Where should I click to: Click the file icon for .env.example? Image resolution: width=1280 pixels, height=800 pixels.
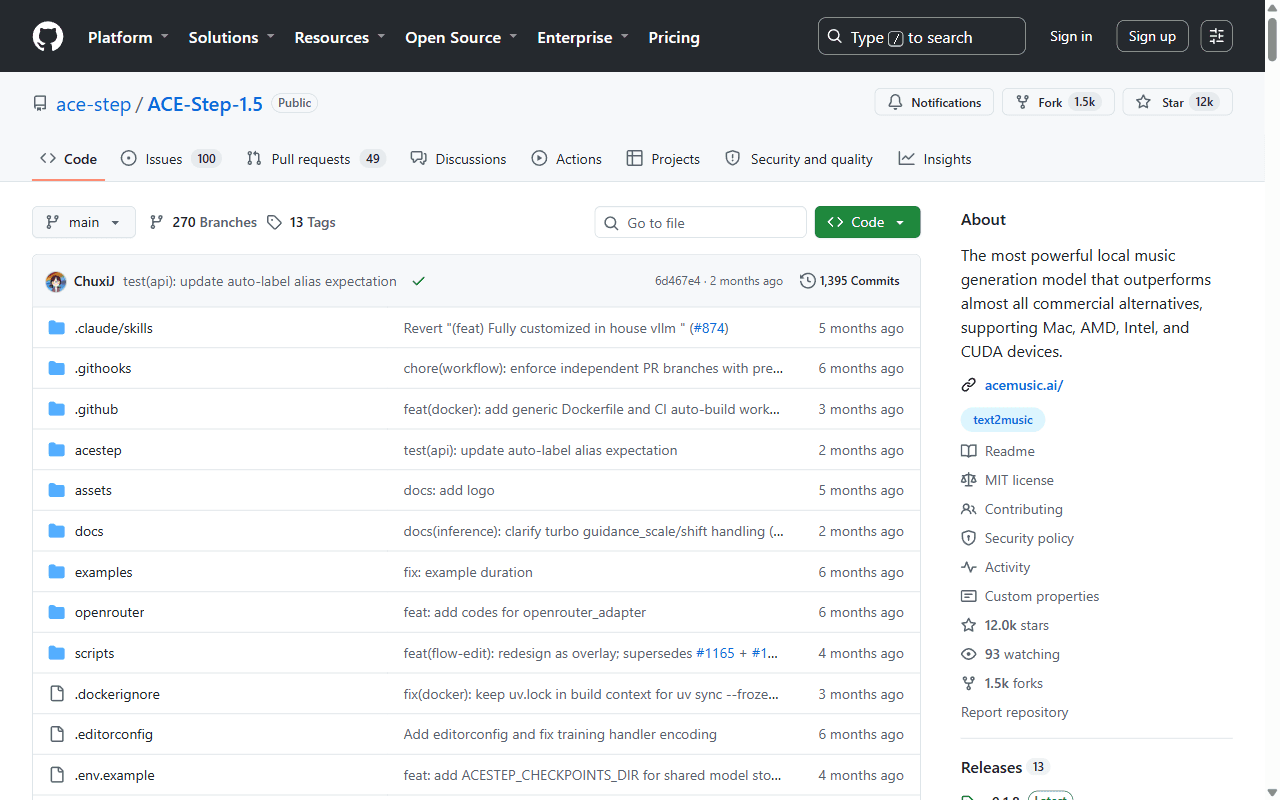coord(57,775)
